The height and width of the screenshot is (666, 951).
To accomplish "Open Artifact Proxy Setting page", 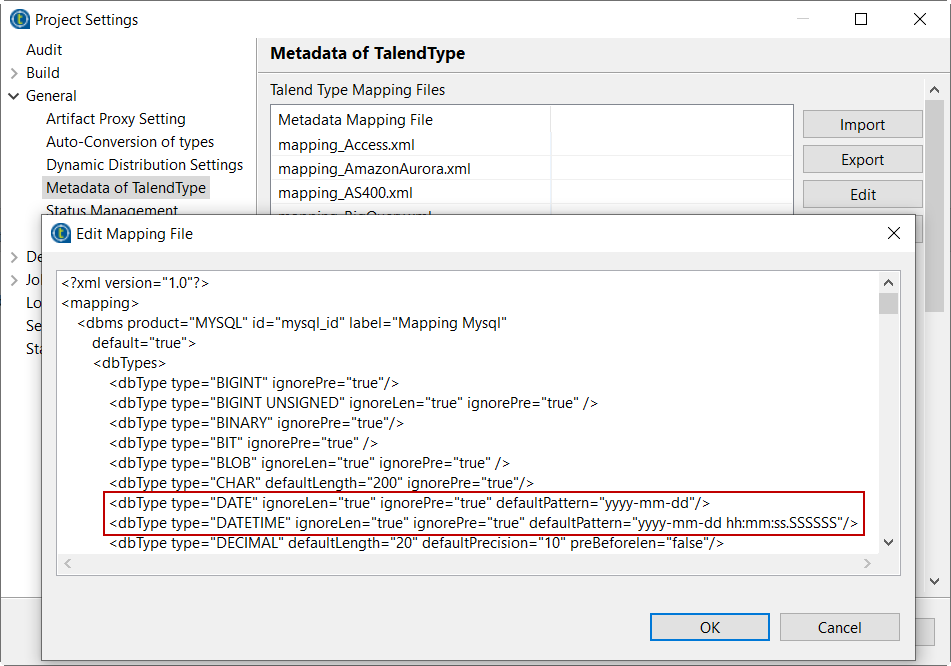I will [115, 119].
